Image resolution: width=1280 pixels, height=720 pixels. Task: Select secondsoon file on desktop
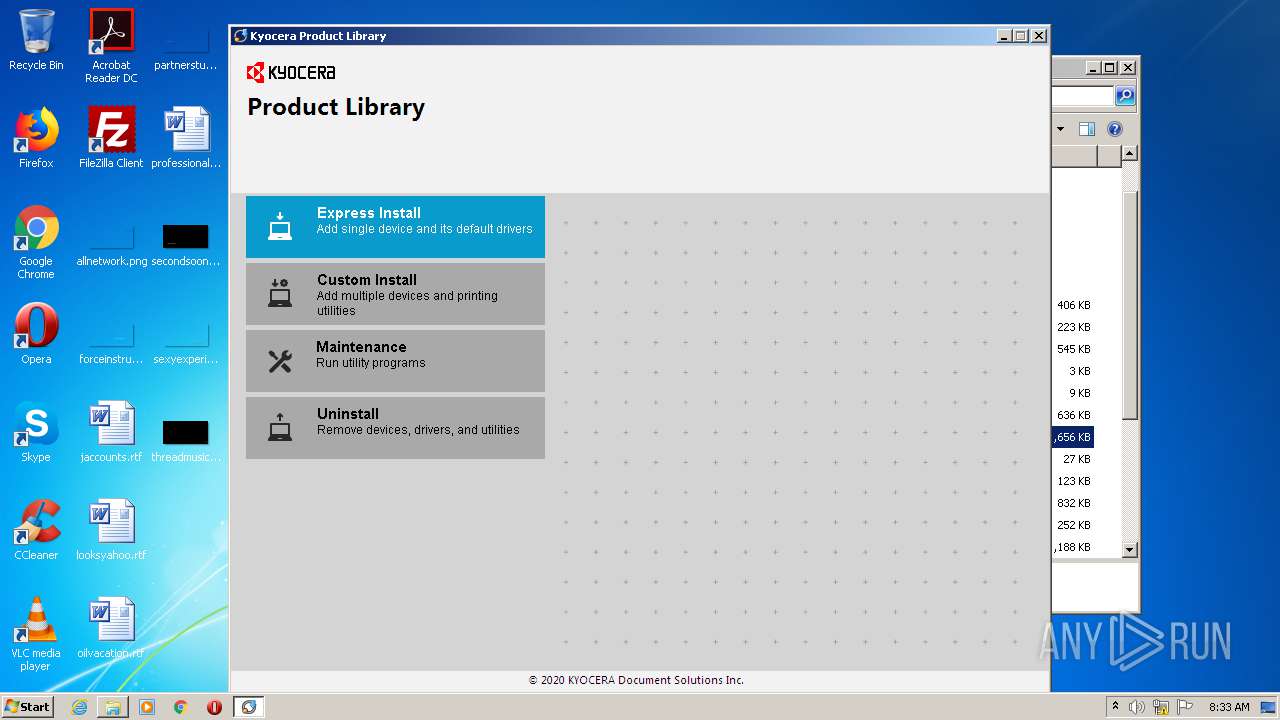click(x=186, y=246)
